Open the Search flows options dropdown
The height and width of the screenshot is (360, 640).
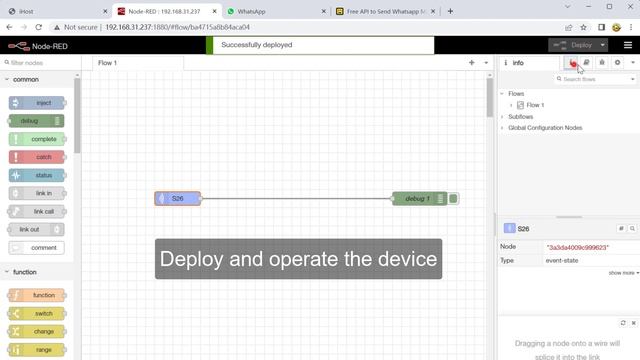[x=633, y=79]
